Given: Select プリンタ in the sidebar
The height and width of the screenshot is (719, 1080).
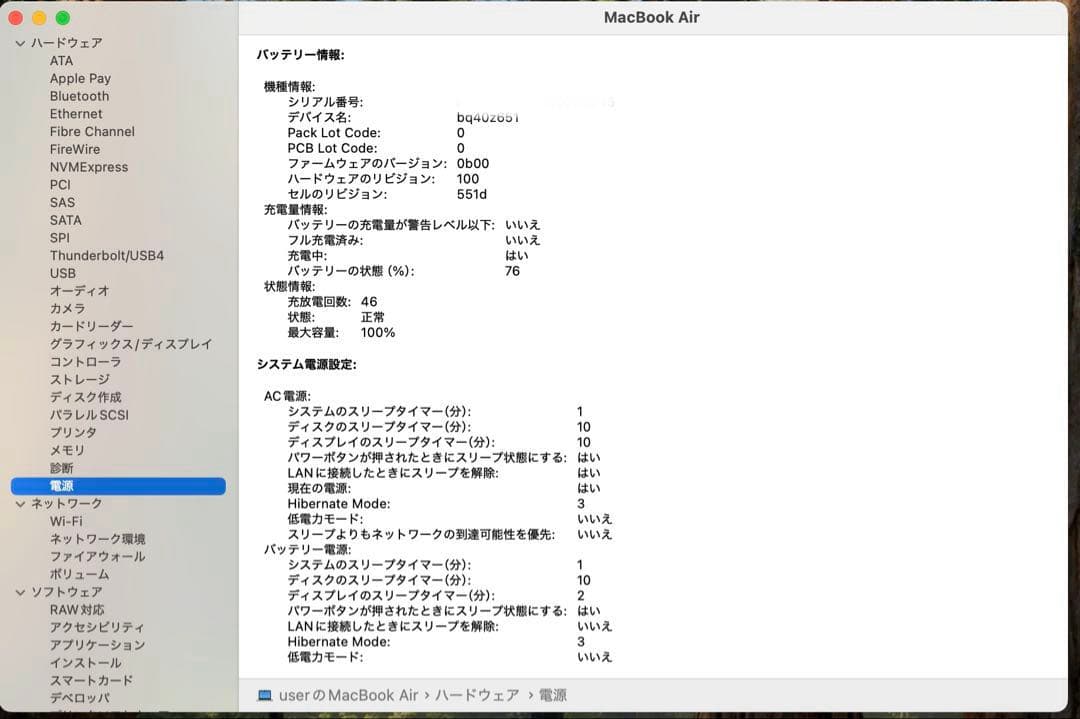Looking at the screenshot, I should pos(73,433).
